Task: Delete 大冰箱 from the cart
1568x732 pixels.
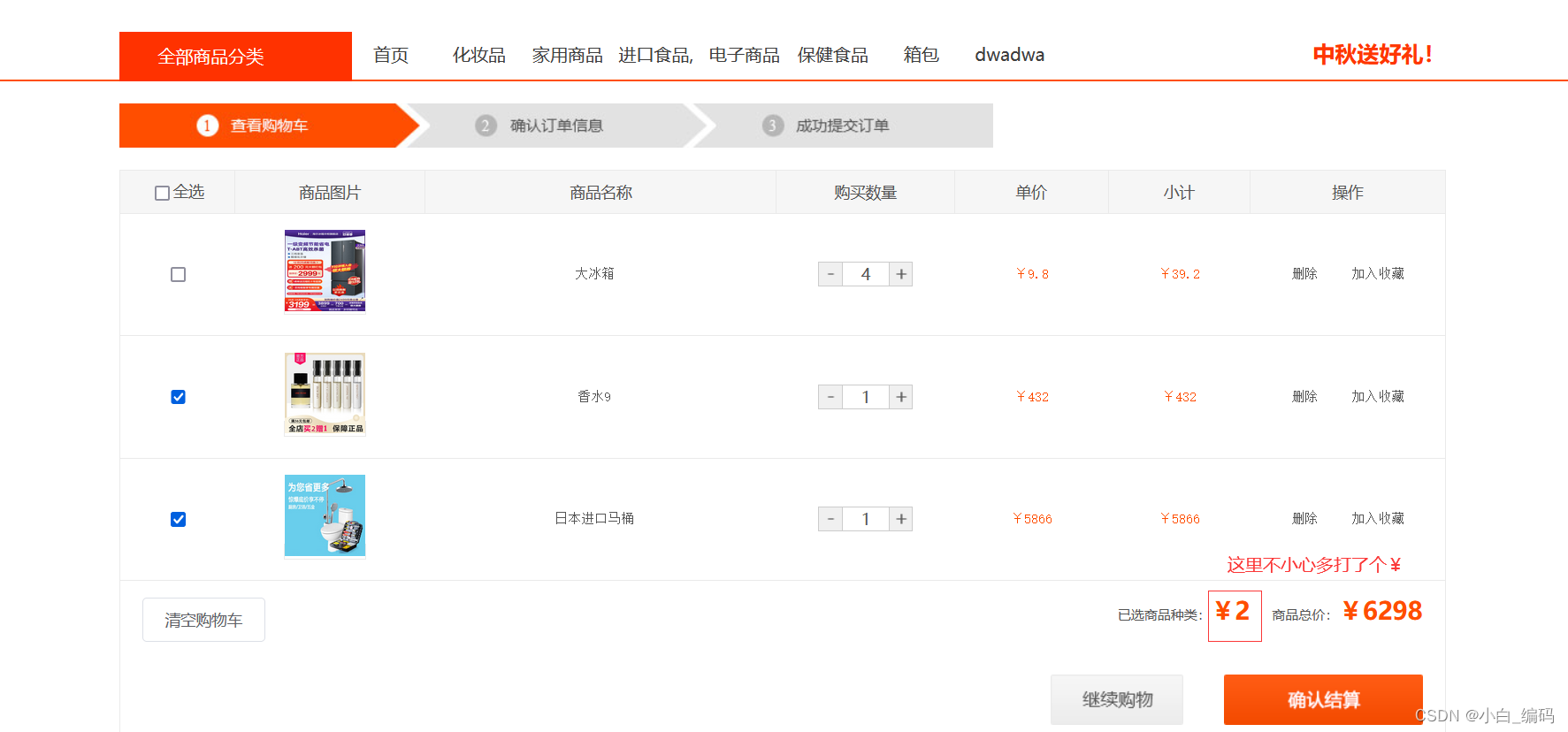Action: 1304,274
